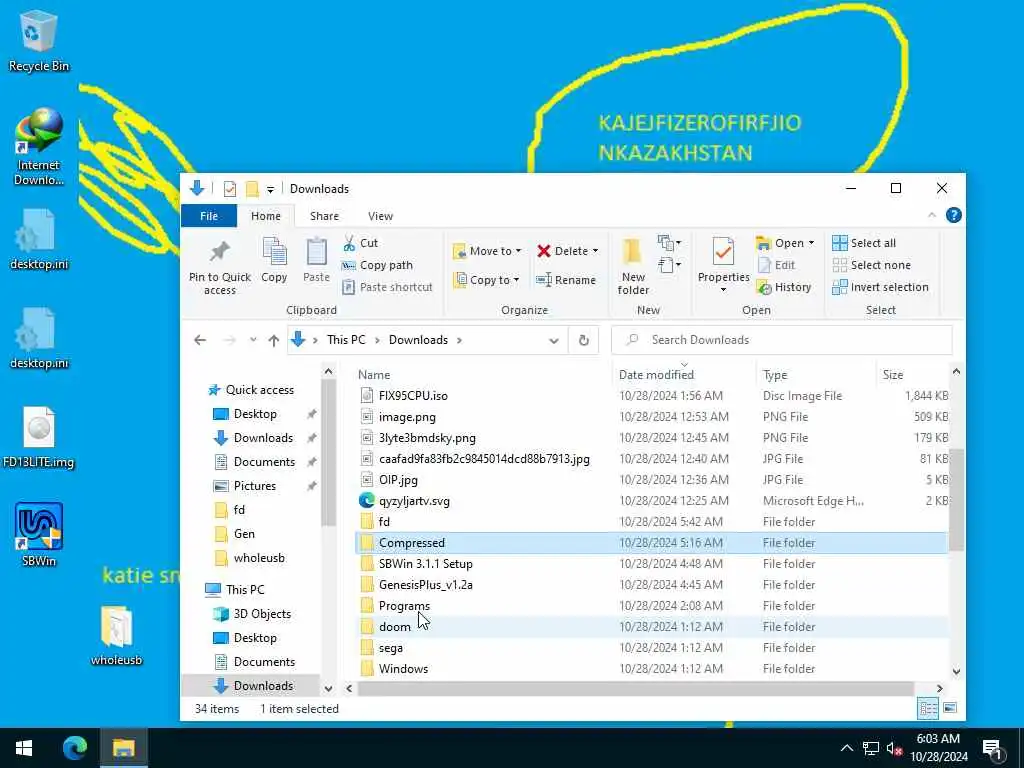Go up one folder level
The width and height of the screenshot is (1024, 768).
point(274,340)
